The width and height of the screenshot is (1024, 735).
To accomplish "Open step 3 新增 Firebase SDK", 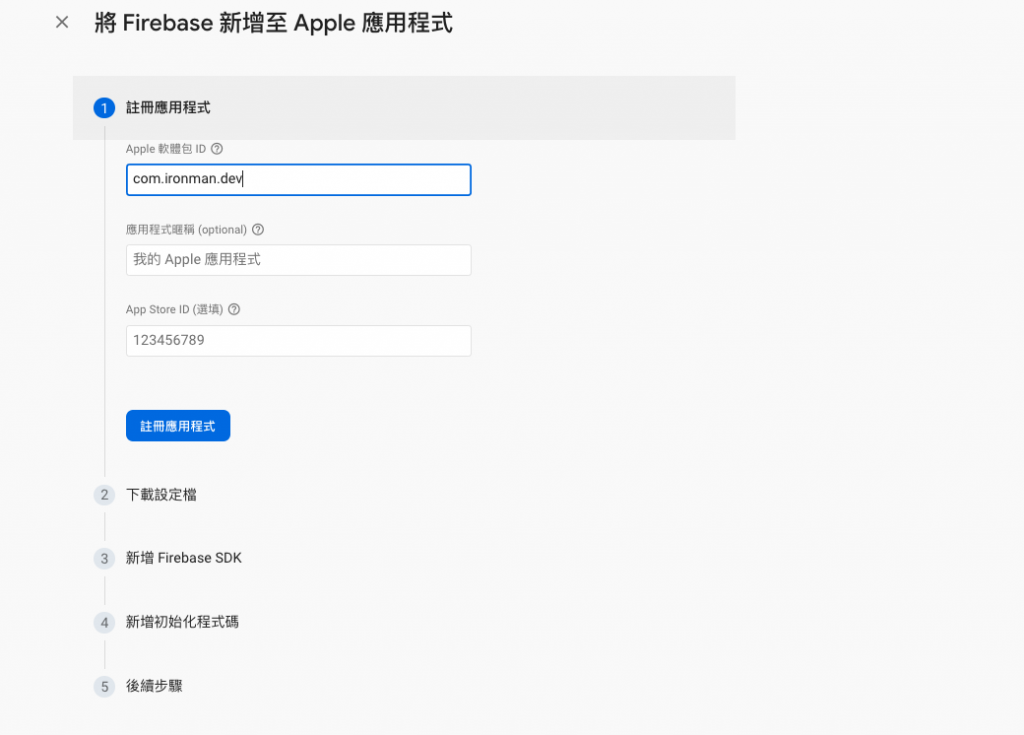I will (184, 558).
